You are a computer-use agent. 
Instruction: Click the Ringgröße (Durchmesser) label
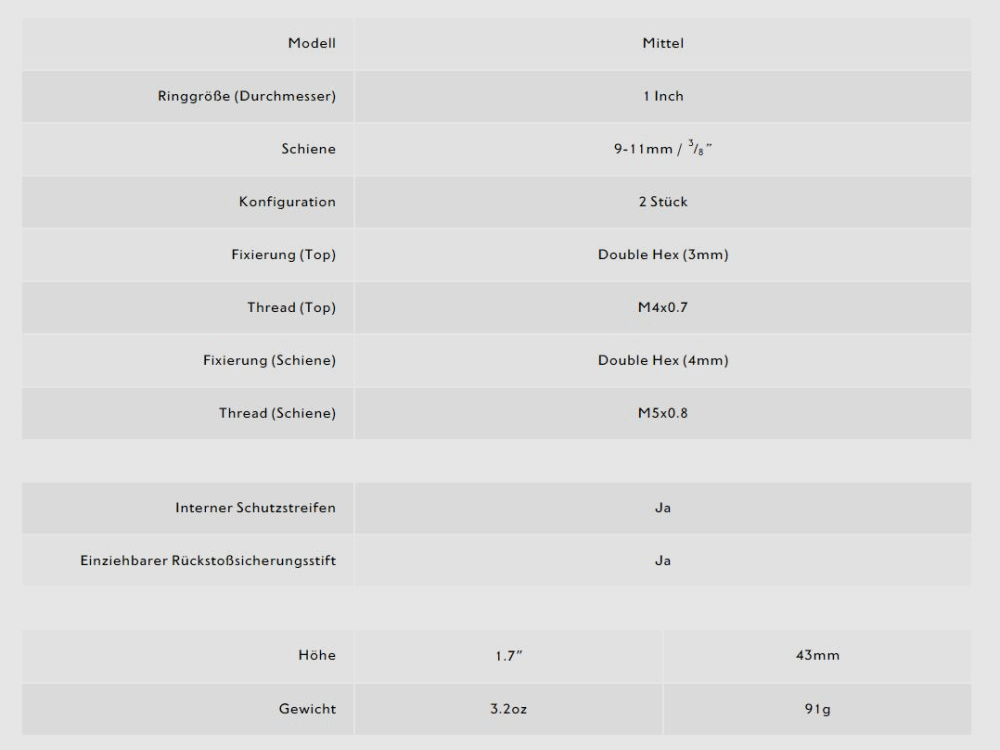pos(246,96)
